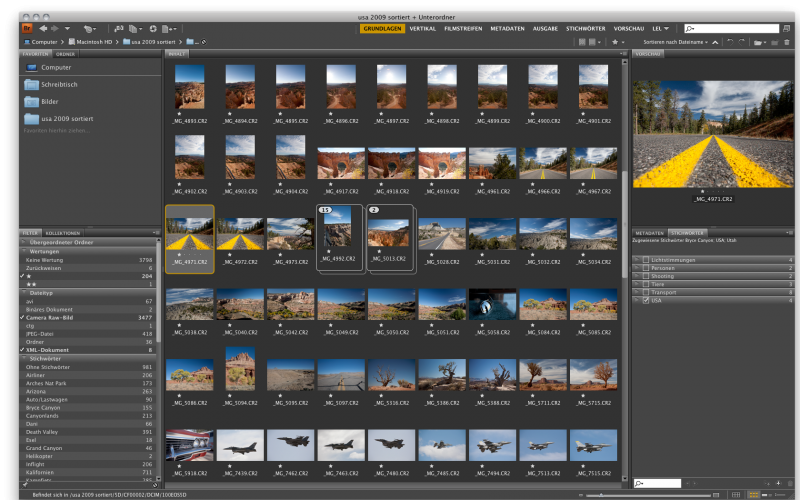Collapse the Dateityp filter section
Screen dimensions: 800x500
[x=24, y=293]
